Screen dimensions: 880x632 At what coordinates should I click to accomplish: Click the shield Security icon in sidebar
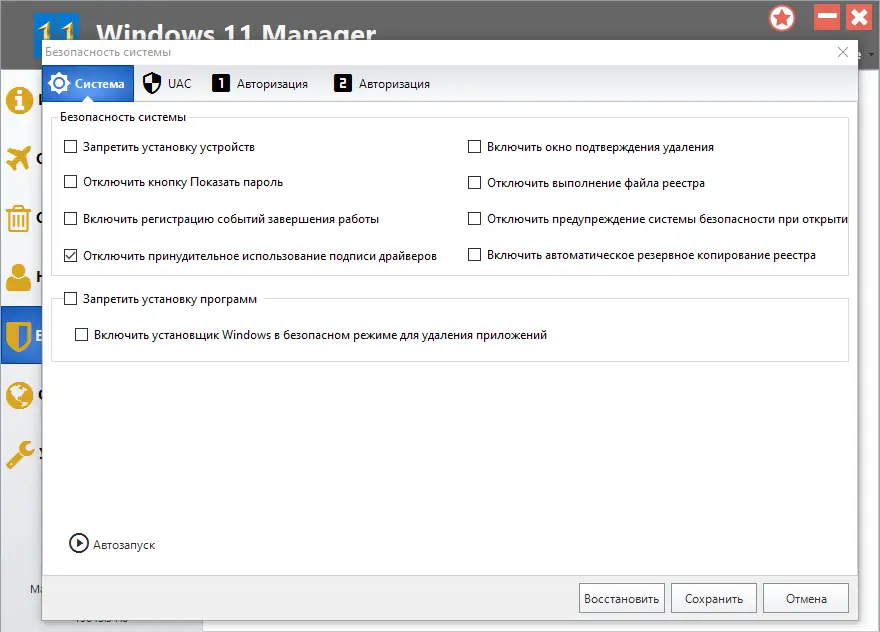20,338
